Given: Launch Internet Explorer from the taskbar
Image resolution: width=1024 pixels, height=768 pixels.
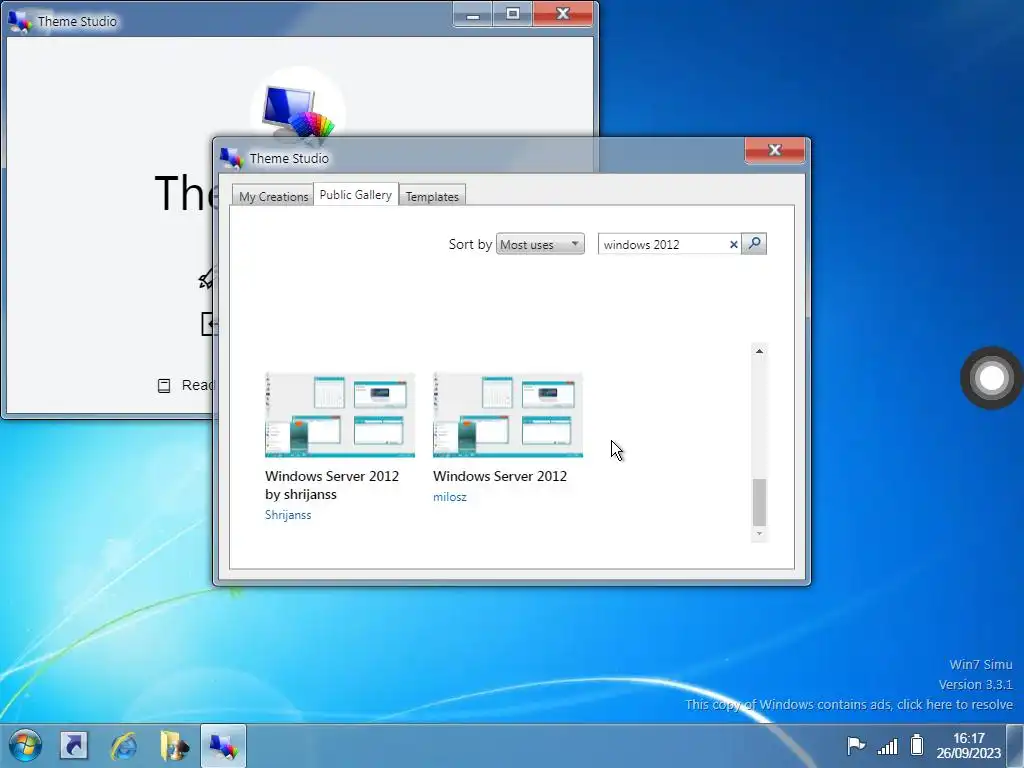Looking at the screenshot, I should pyautogui.click(x=123, y=746).
